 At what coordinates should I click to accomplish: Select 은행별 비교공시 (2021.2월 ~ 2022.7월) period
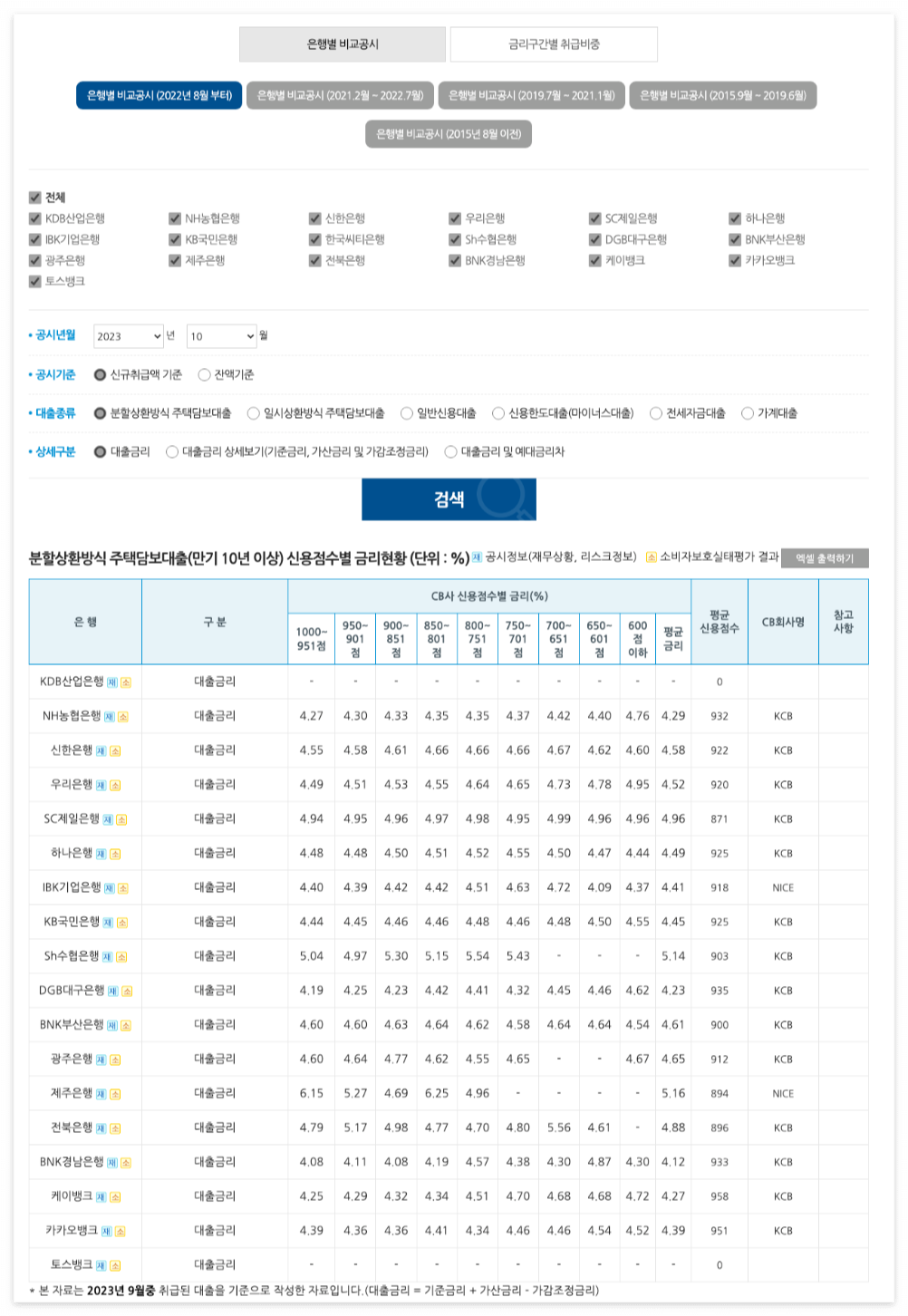coord(340,95)
